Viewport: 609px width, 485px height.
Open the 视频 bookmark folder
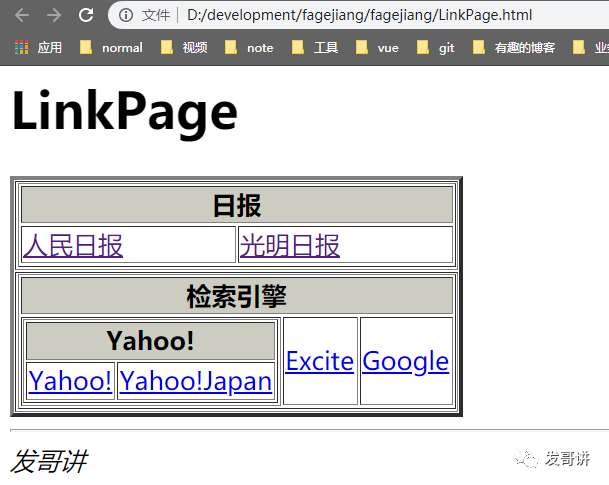coord(184,48)
